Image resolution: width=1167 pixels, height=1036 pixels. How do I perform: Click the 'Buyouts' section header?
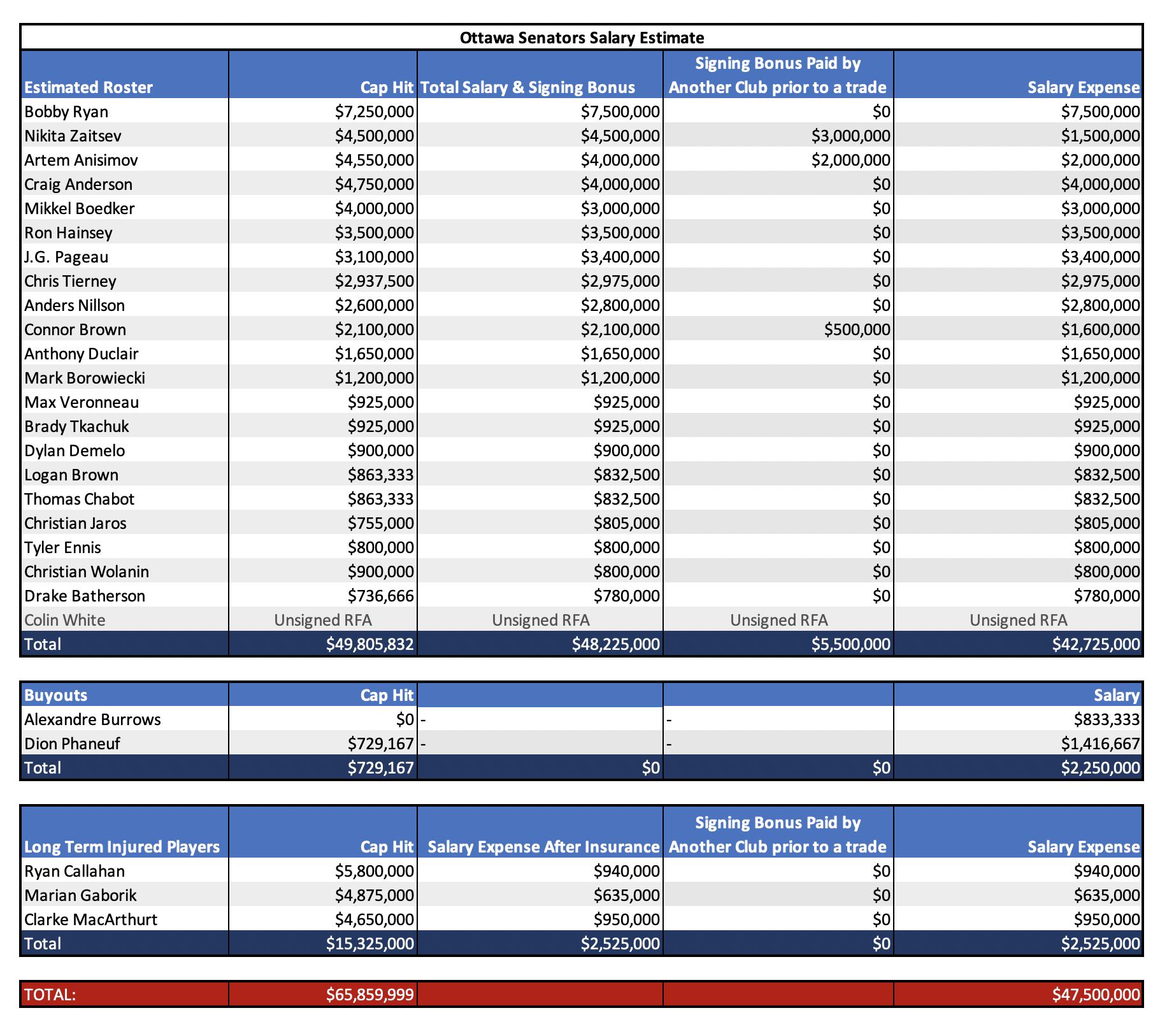click(x=125, y=695)
